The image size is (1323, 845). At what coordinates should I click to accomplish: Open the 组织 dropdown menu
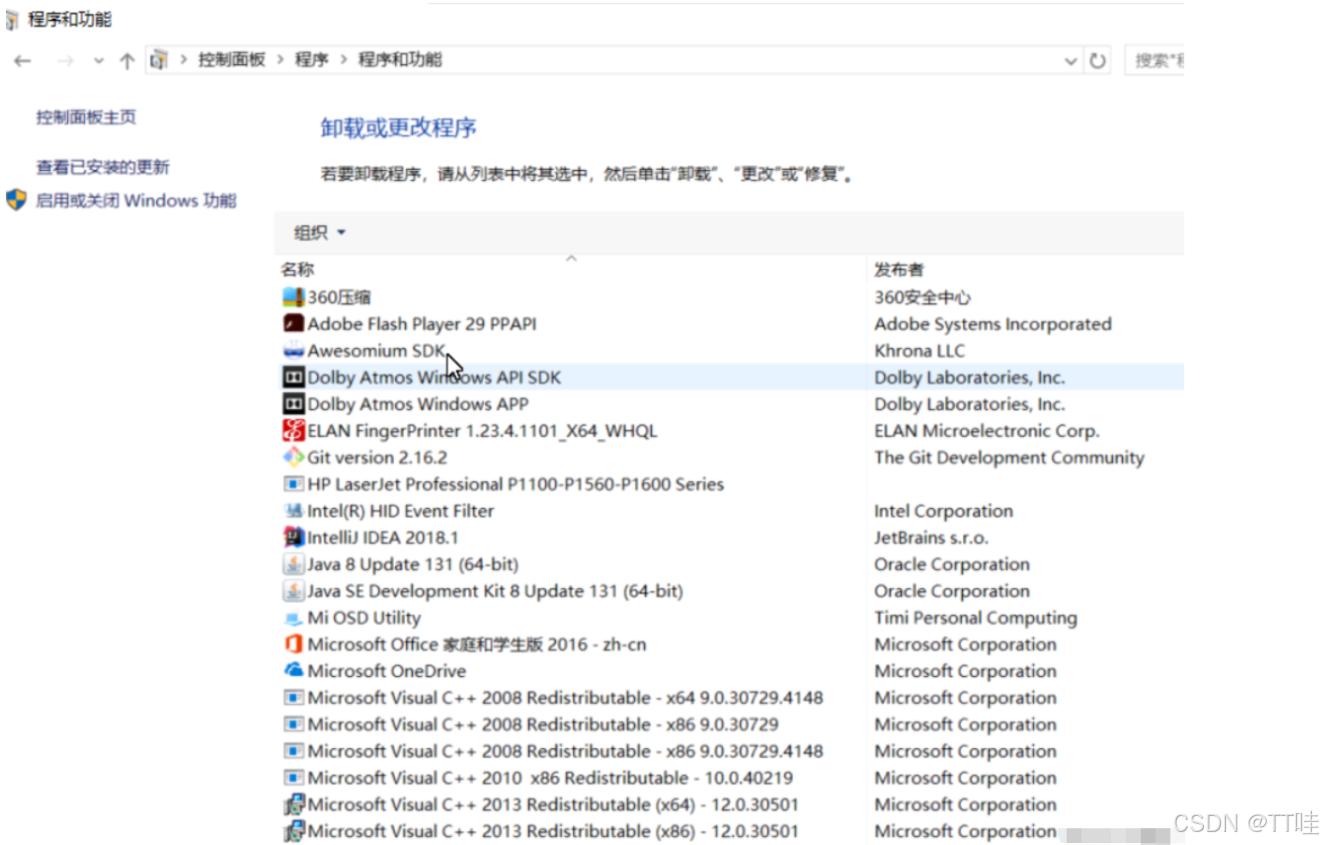coord(319,232)
